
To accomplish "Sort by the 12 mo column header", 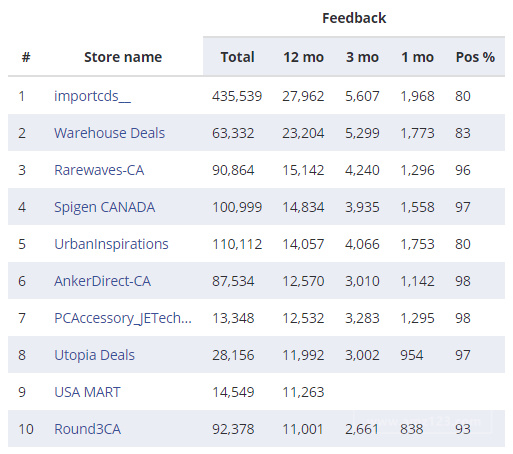I will pyautogui.click(x=303, y=57).
